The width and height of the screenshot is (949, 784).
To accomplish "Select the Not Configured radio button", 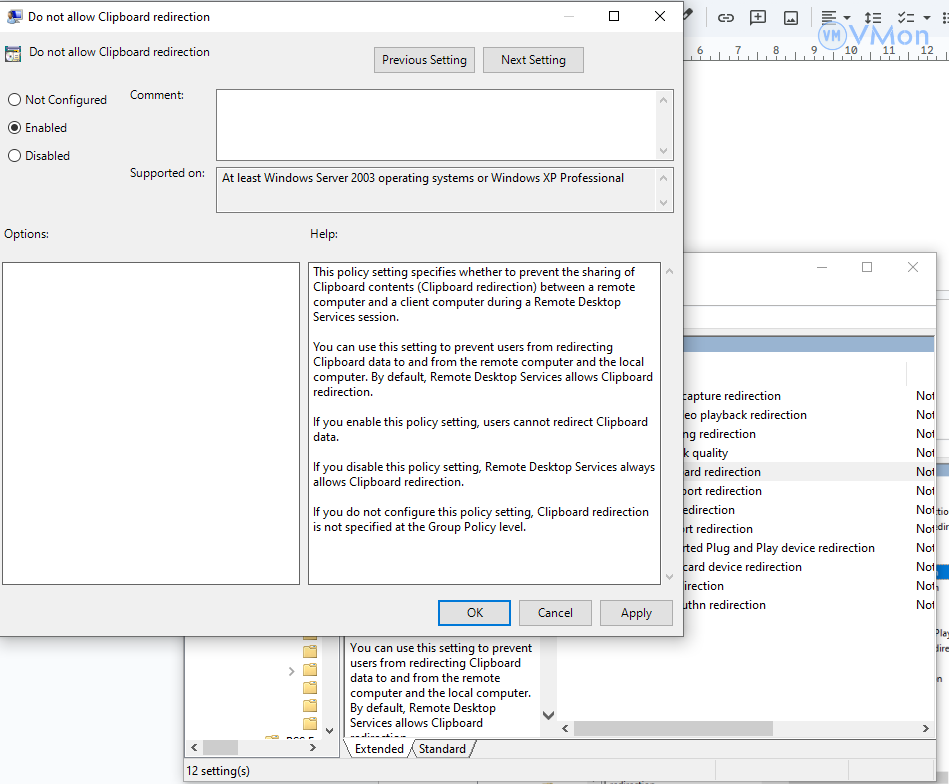I will [15, 100].
